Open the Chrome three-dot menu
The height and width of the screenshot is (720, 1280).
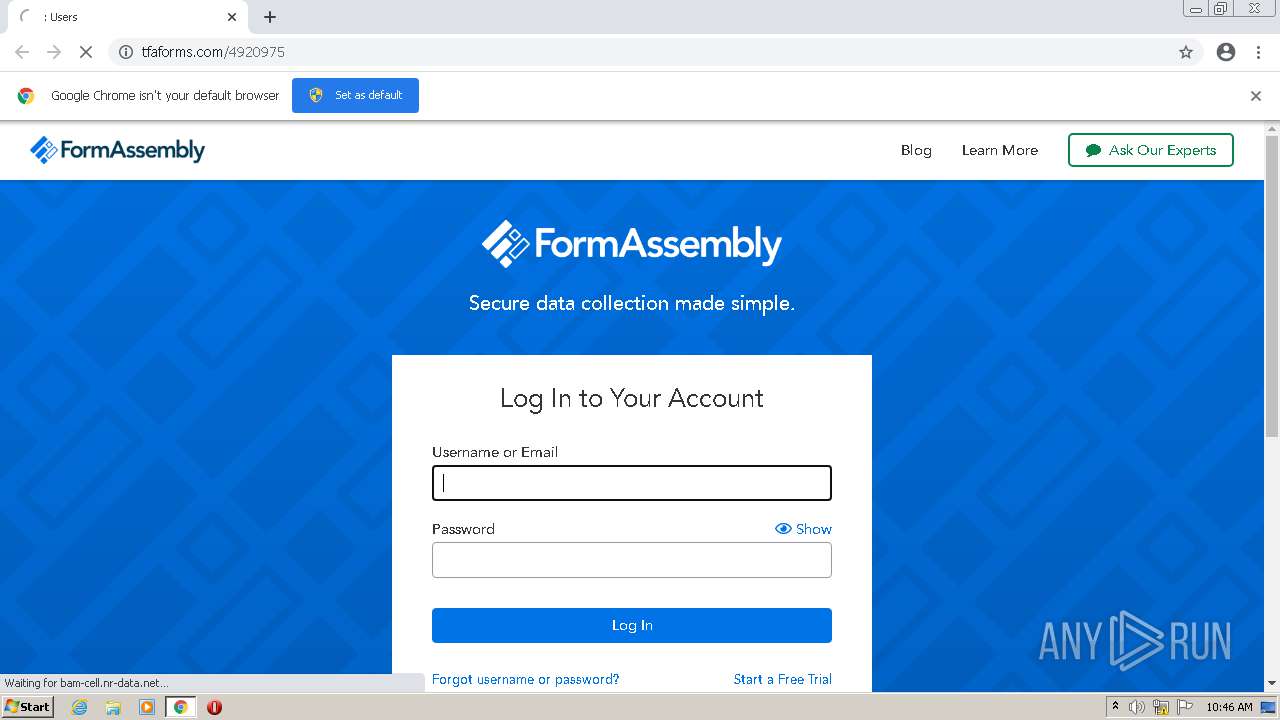click(1259, 52)
